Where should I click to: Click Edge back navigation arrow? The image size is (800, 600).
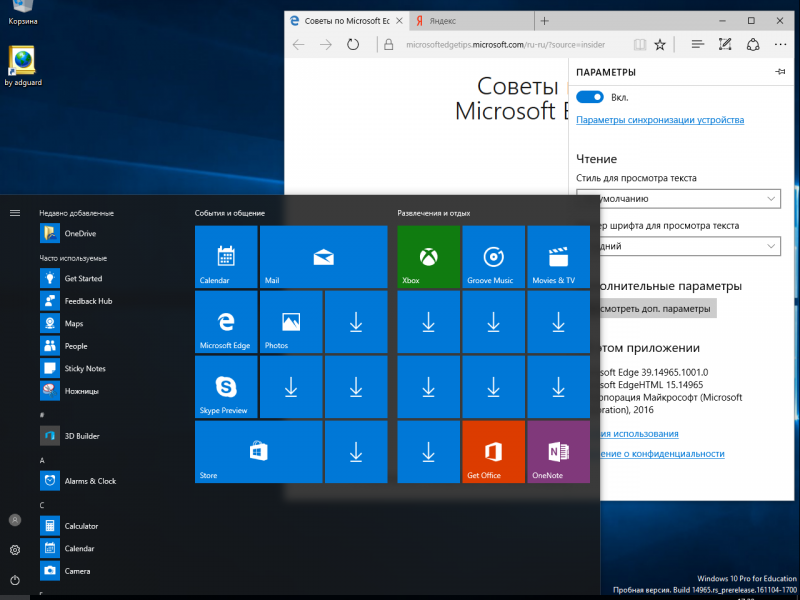(298, 45)
